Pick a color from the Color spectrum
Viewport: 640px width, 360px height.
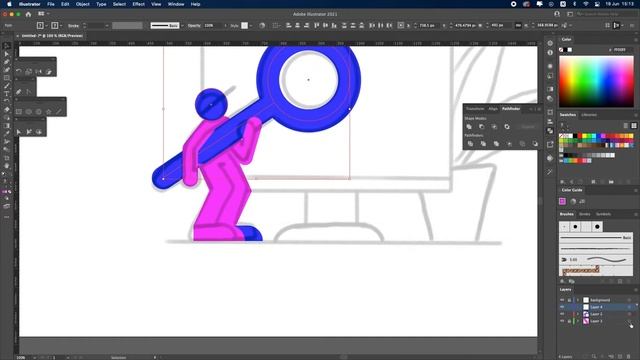596,82
